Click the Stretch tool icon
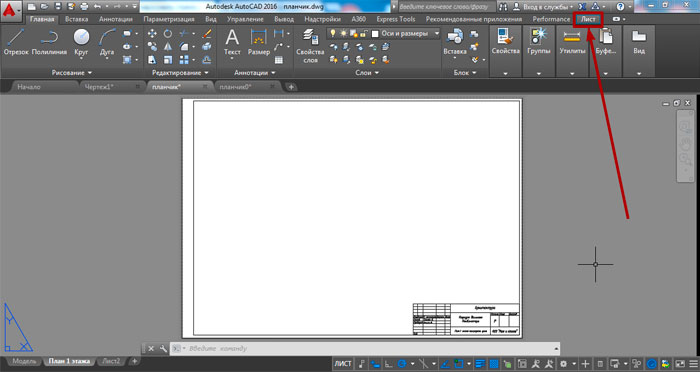This screenshot has width=700, height=372. pyautogui.click(x=152, y=59)
